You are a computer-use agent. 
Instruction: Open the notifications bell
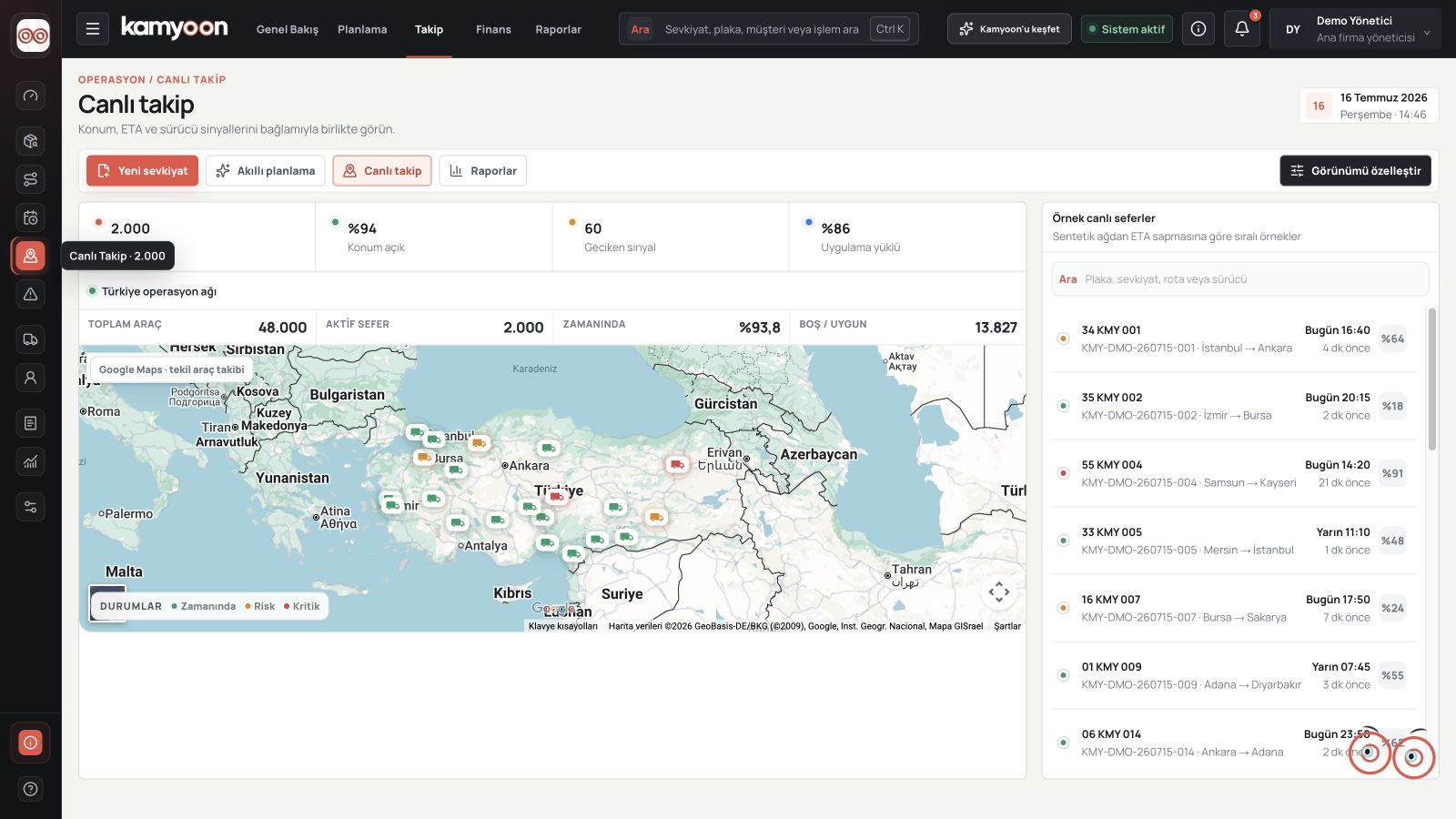[x=1241, y=29]
